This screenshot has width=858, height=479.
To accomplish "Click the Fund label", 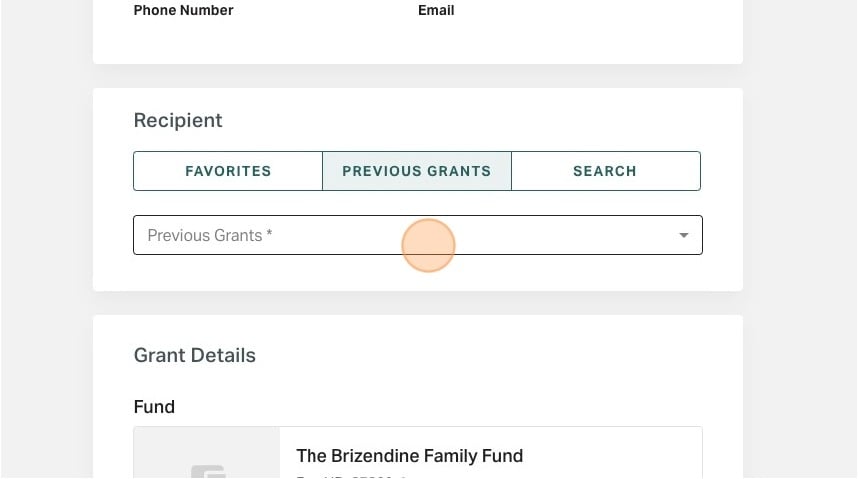I will click(154, 407).
